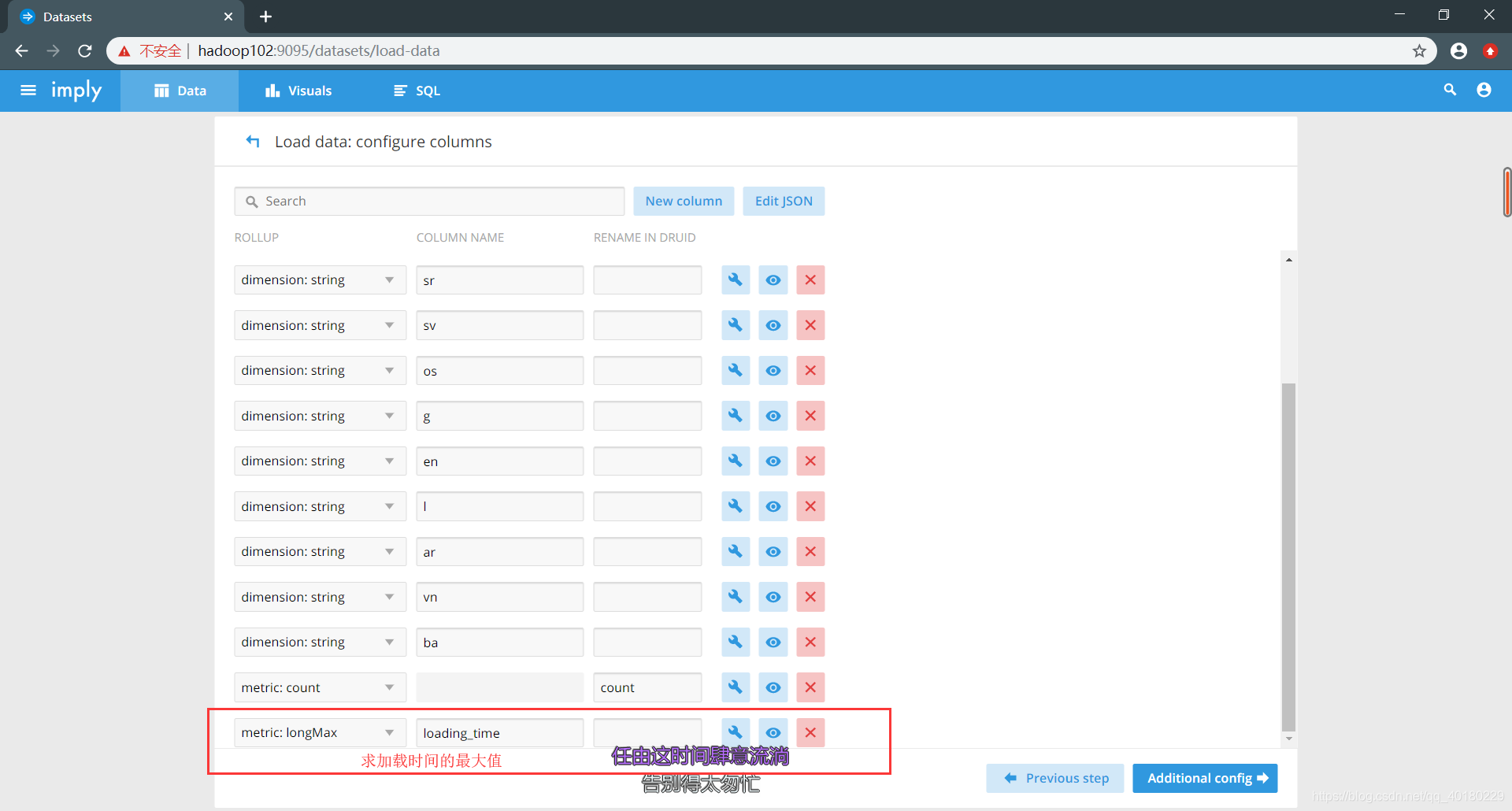Focus the Search columns field
This screenshot has width=1512, height=811.
pyautogui.click(x=429, y=202)
